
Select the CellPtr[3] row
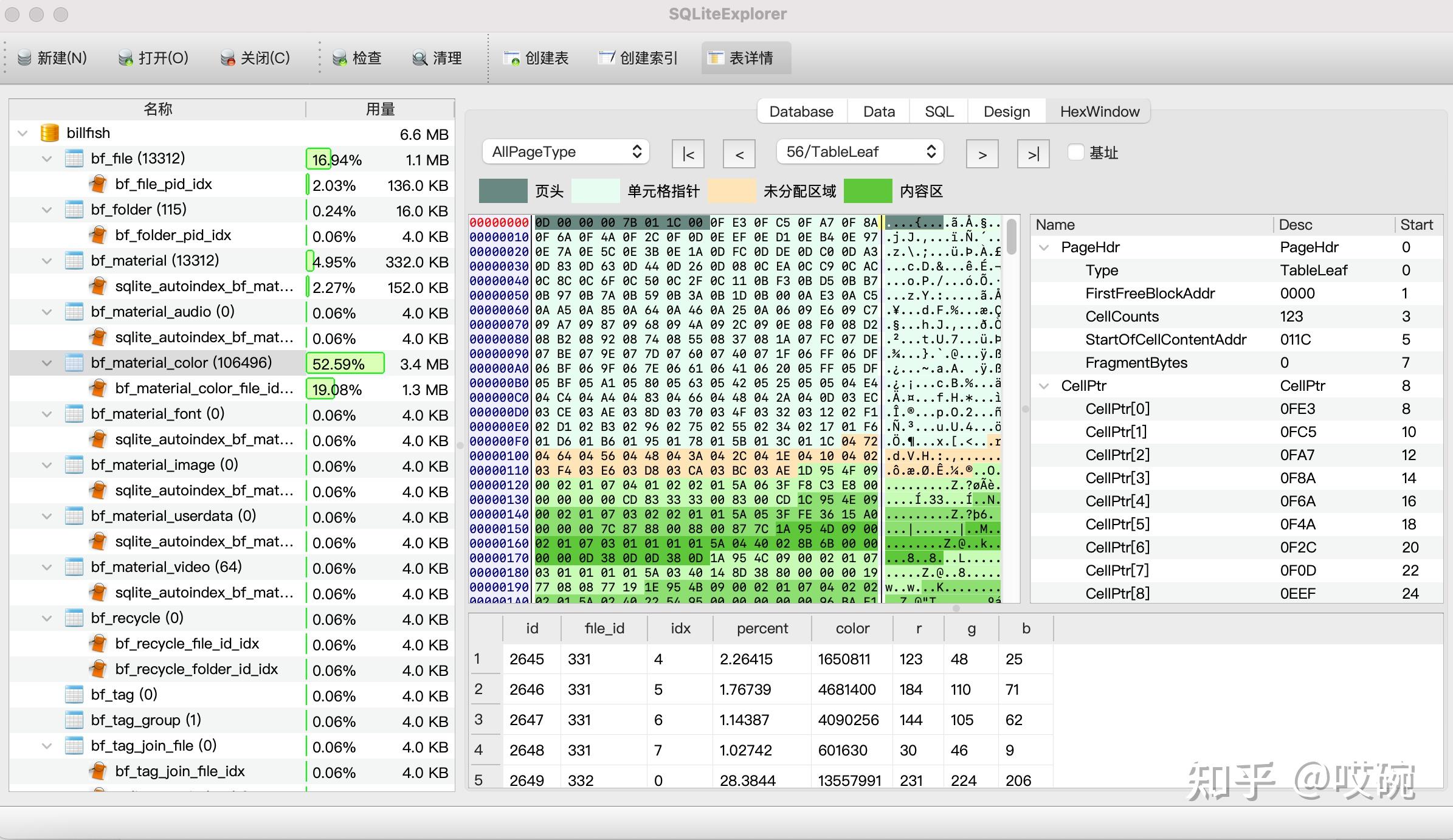[1237, 478]
